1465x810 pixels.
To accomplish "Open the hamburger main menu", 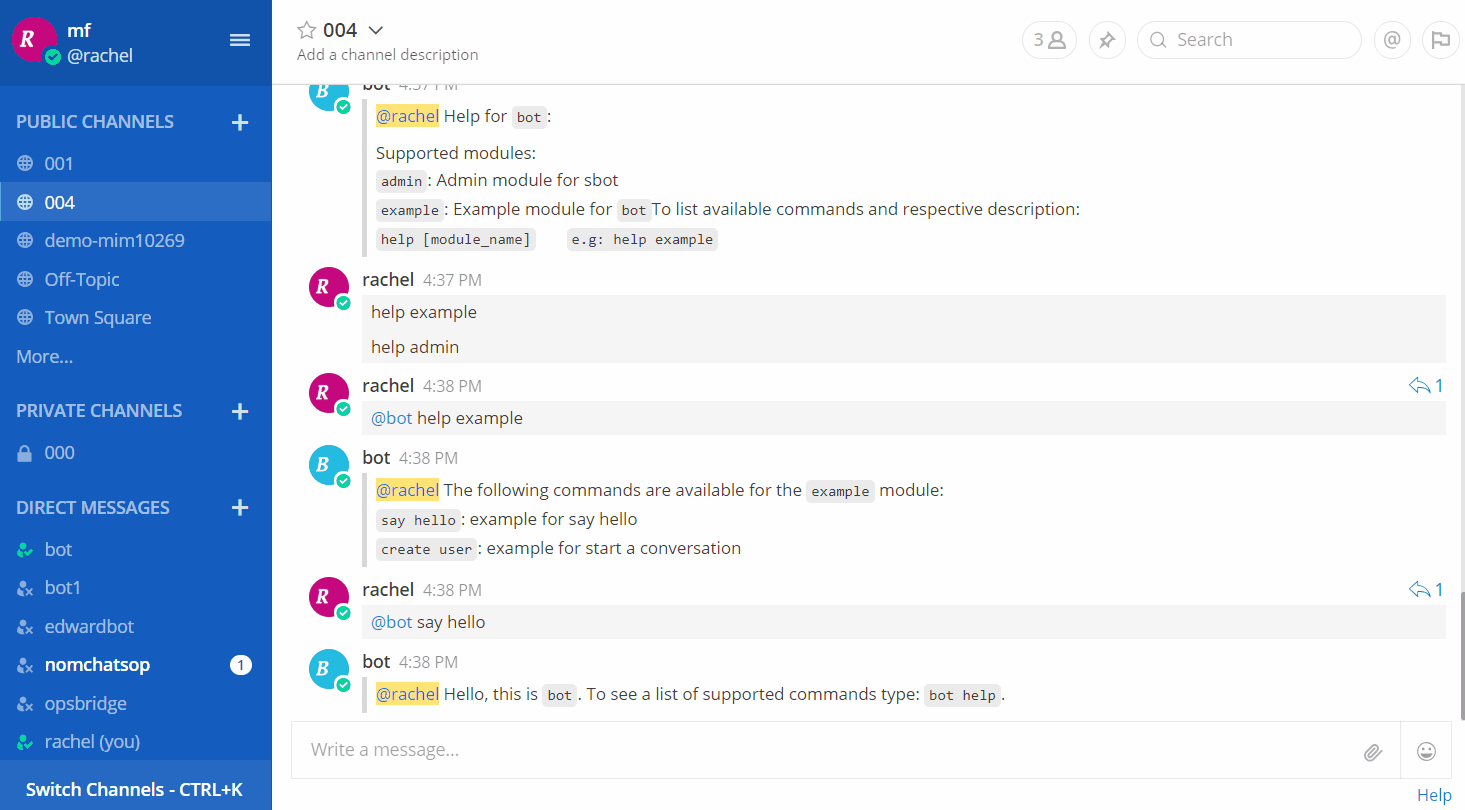I will click(x=240, y=40).
